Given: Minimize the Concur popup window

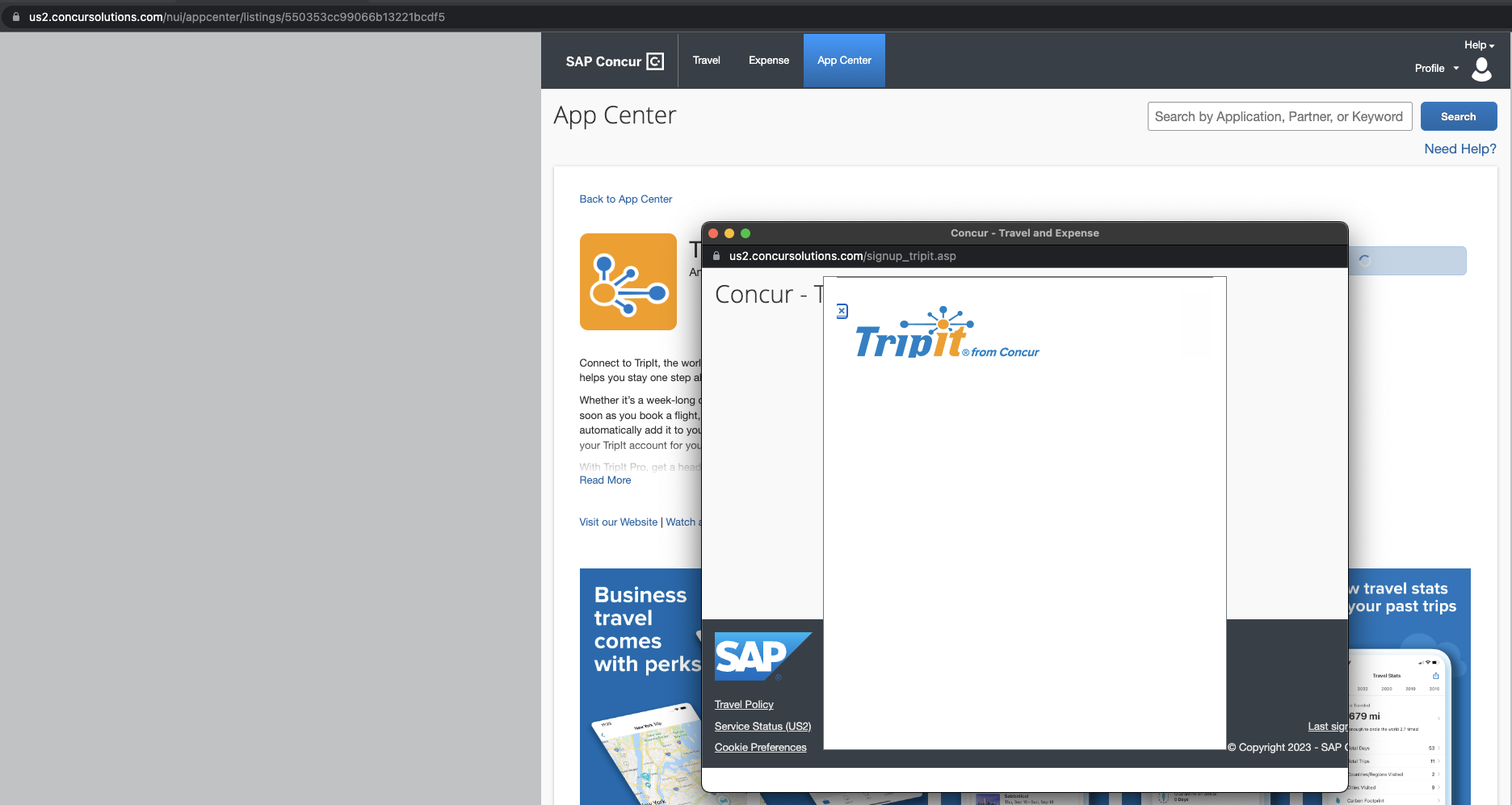Looking at the screenshot, I should (x=729, y=233).
